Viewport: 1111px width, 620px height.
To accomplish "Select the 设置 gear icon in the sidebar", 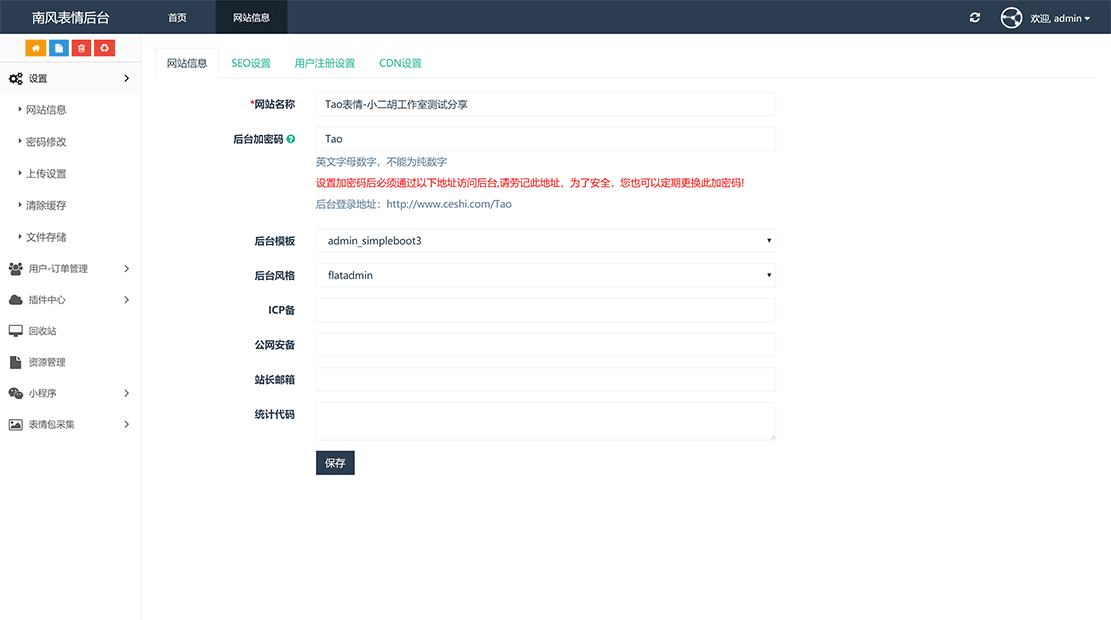I will 14,78.
